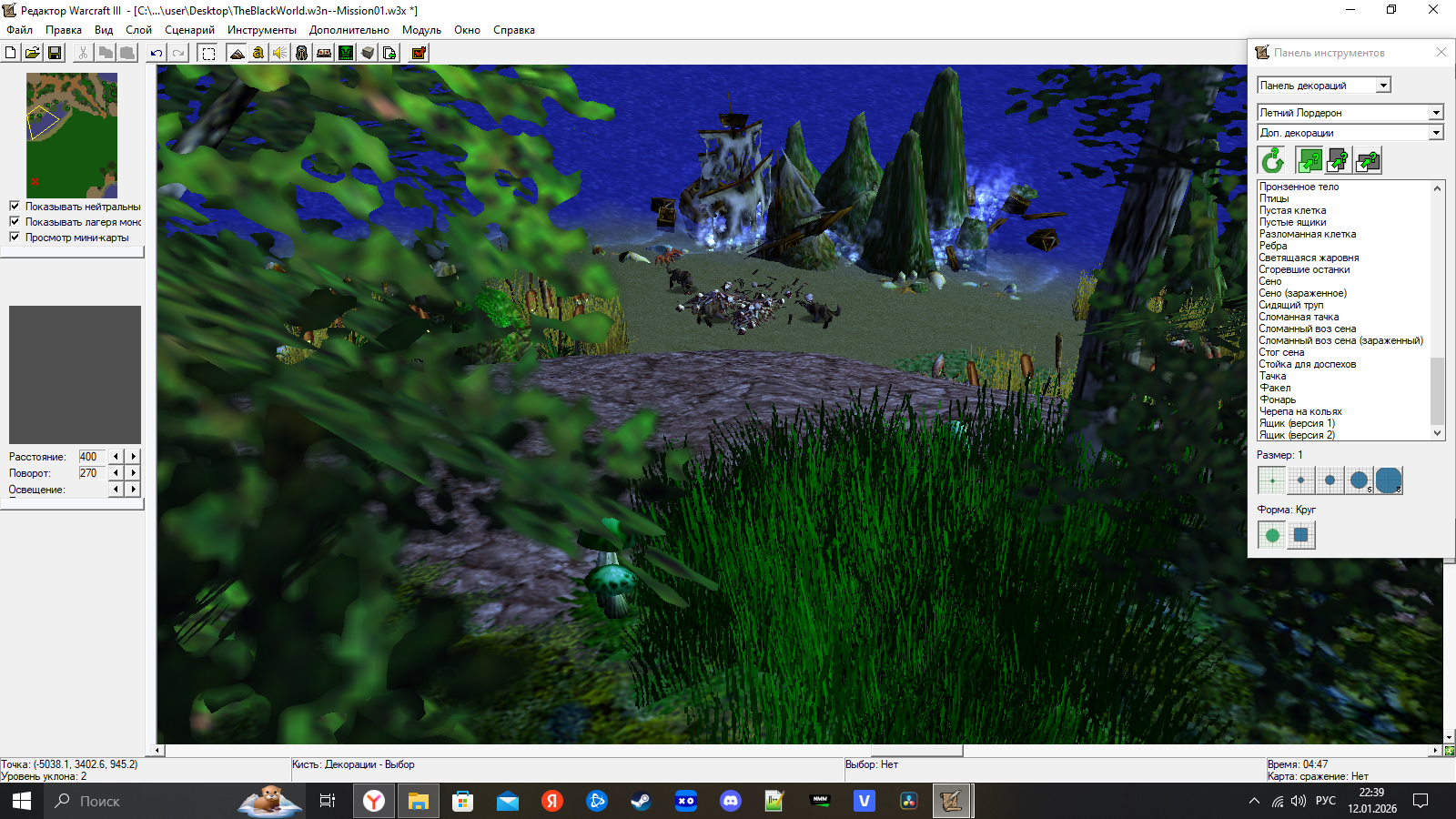Select 'Черепа на кольях' doodad
The width and height of the screenshot is (1456, 819).
tap(1301, 411)
